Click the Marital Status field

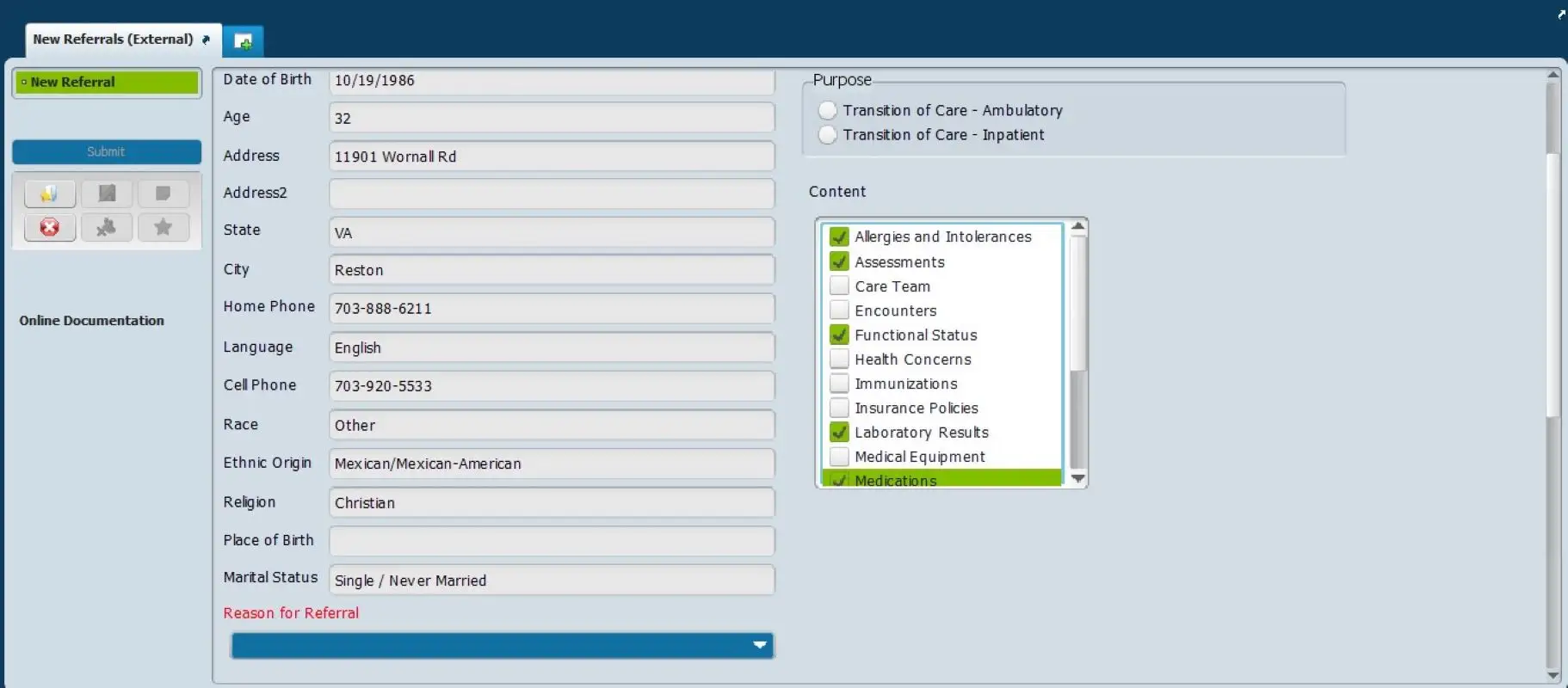(x=552, y=580)
